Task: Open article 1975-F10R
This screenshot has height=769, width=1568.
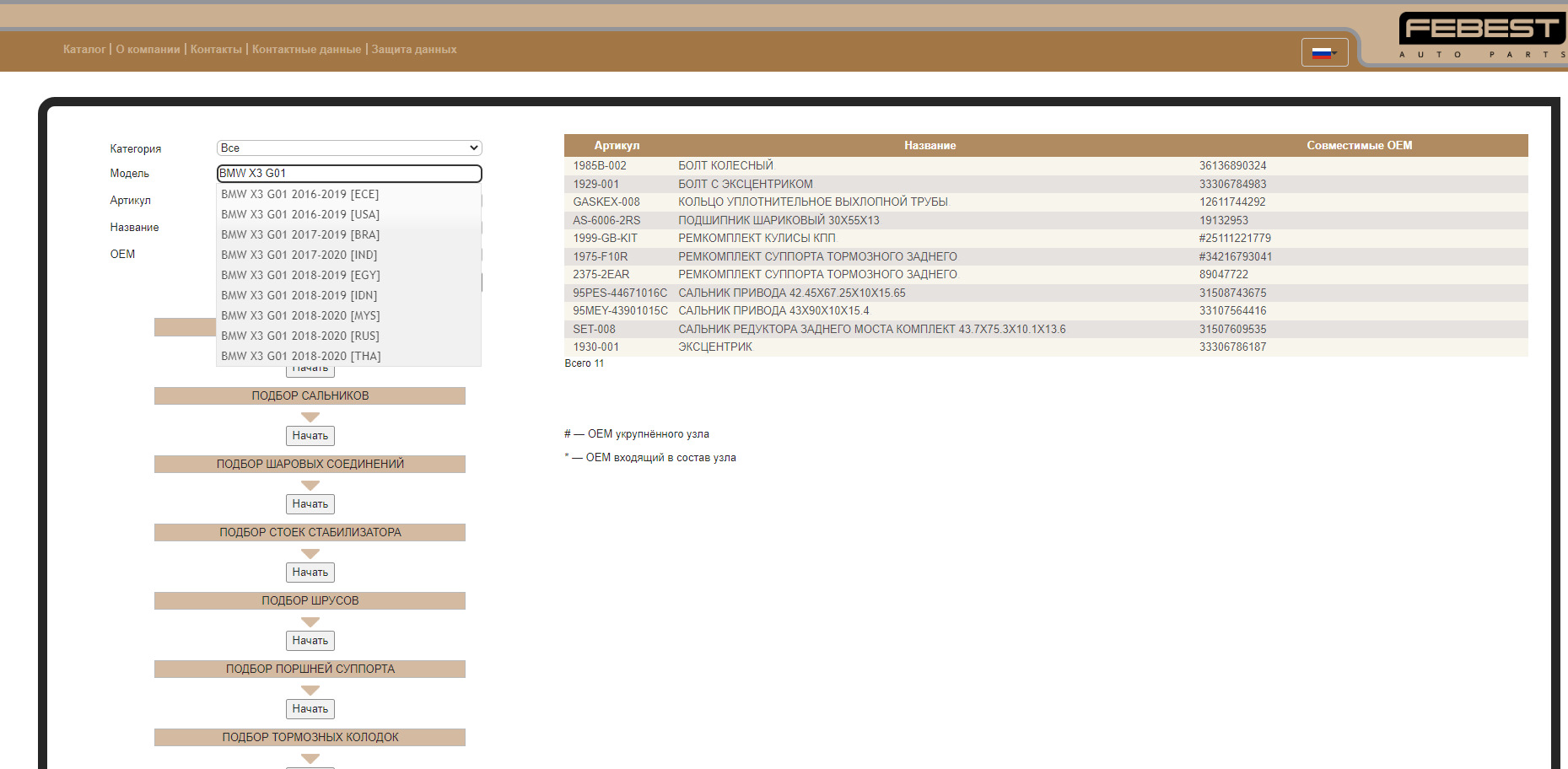Action: coord(600,257)
